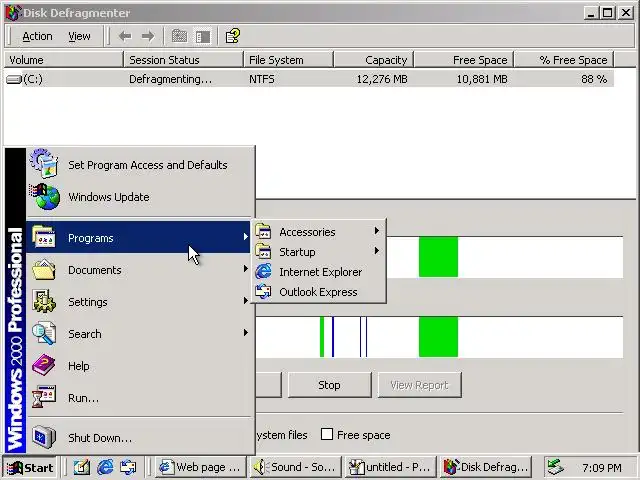Screen dimensions: 640x480
Task: Open the Documents folder icon
Action: tap(44, 269)
